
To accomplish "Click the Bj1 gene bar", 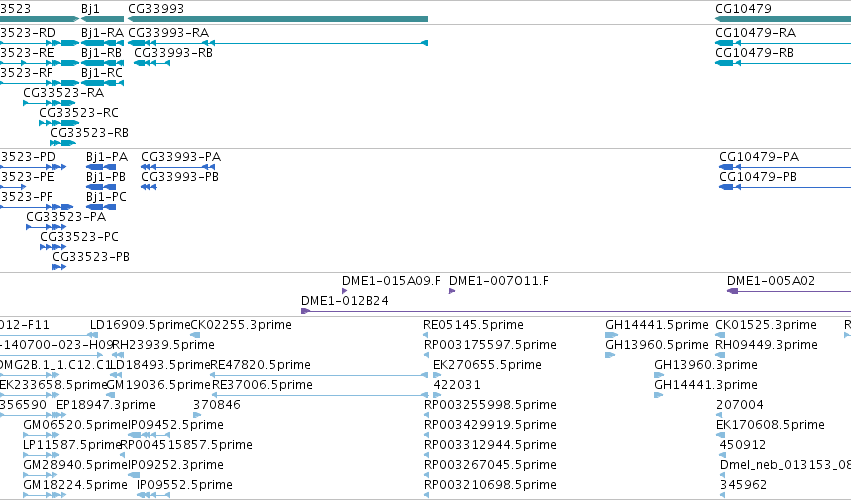I will (103, 19).
